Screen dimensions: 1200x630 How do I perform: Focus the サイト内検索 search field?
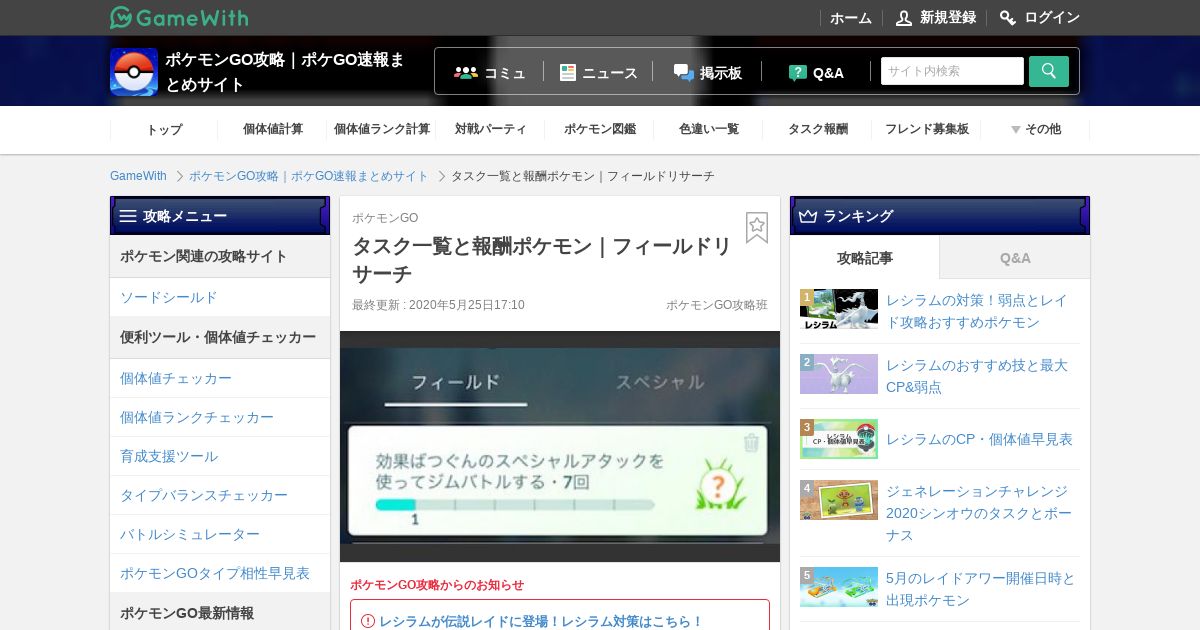tap(952, 71)
